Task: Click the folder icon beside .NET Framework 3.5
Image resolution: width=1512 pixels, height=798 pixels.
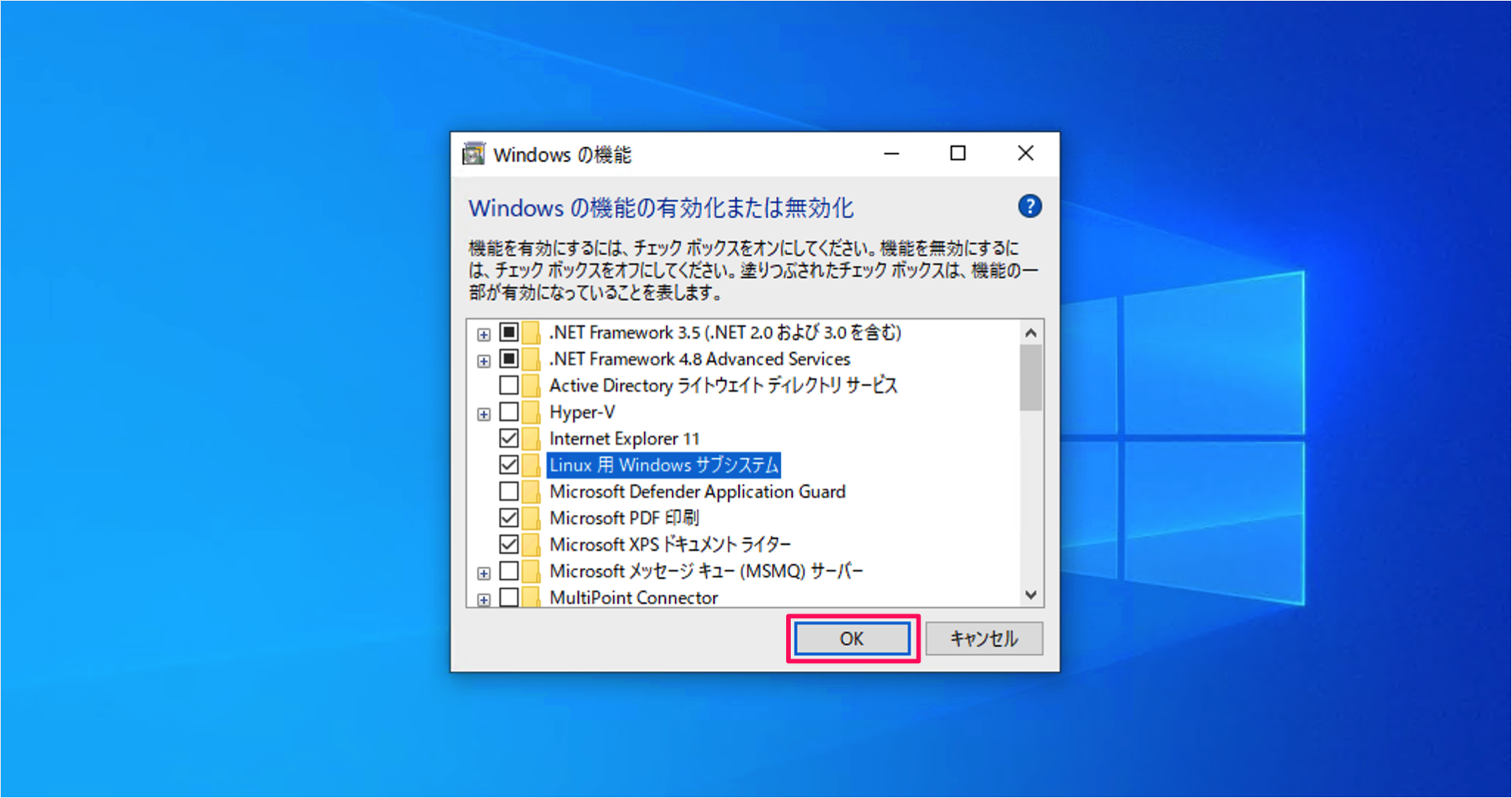Action: (x=533, y=333)
